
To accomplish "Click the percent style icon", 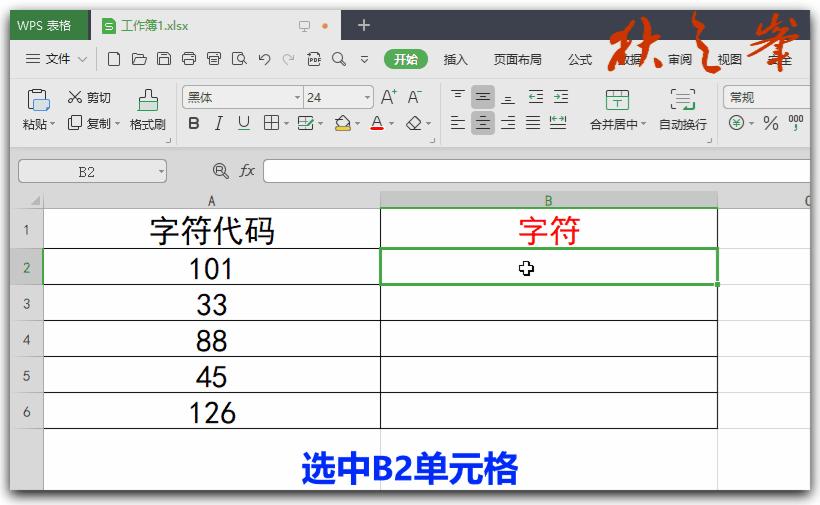I will click(770, 123).
